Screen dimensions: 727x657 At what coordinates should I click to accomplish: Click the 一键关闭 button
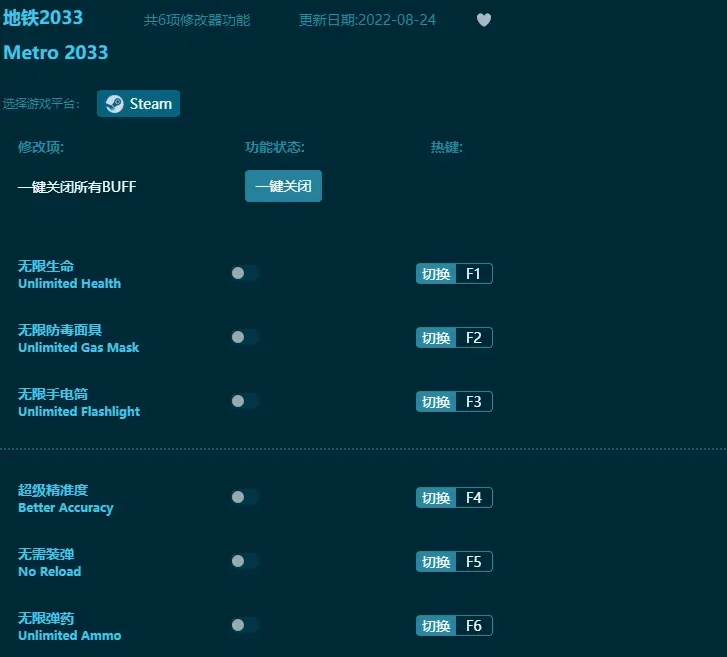[x=283, y=186]
